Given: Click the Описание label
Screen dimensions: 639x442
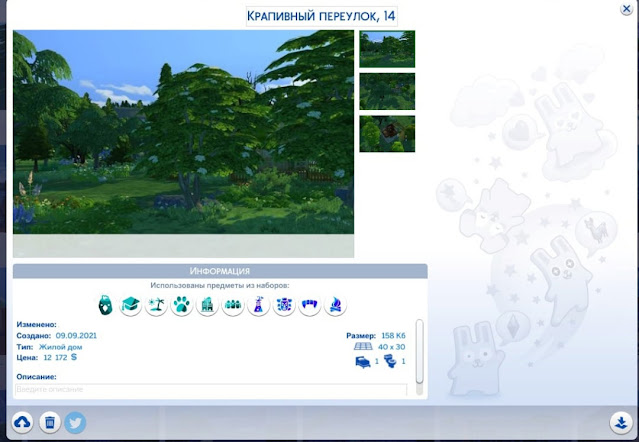Looking at the screenshot, I should point(37,377).
